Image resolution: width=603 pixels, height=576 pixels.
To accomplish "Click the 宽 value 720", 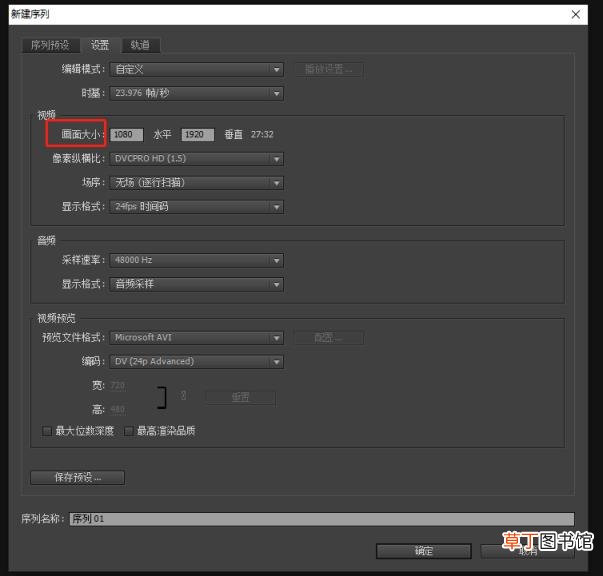I will (118, 386).
